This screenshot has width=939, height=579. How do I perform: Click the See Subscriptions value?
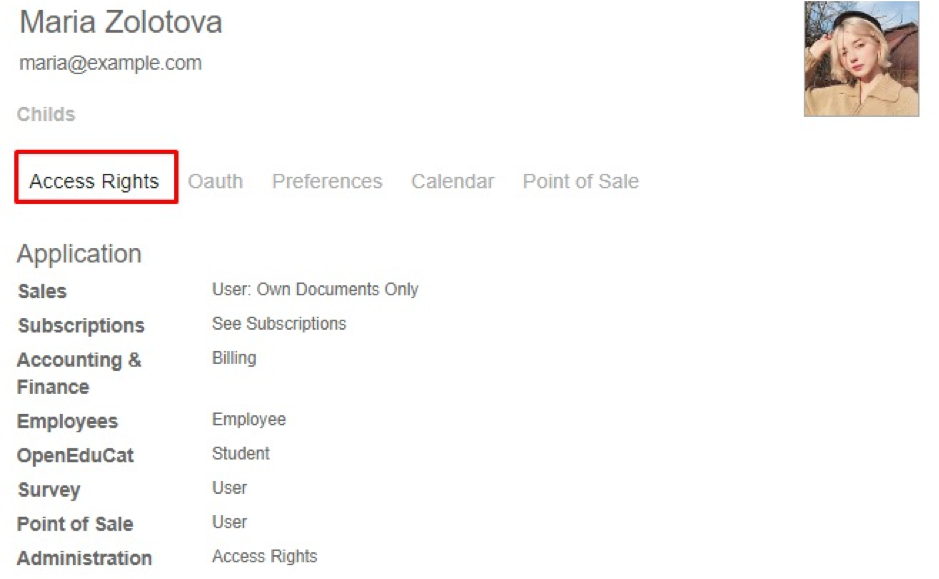279,323
